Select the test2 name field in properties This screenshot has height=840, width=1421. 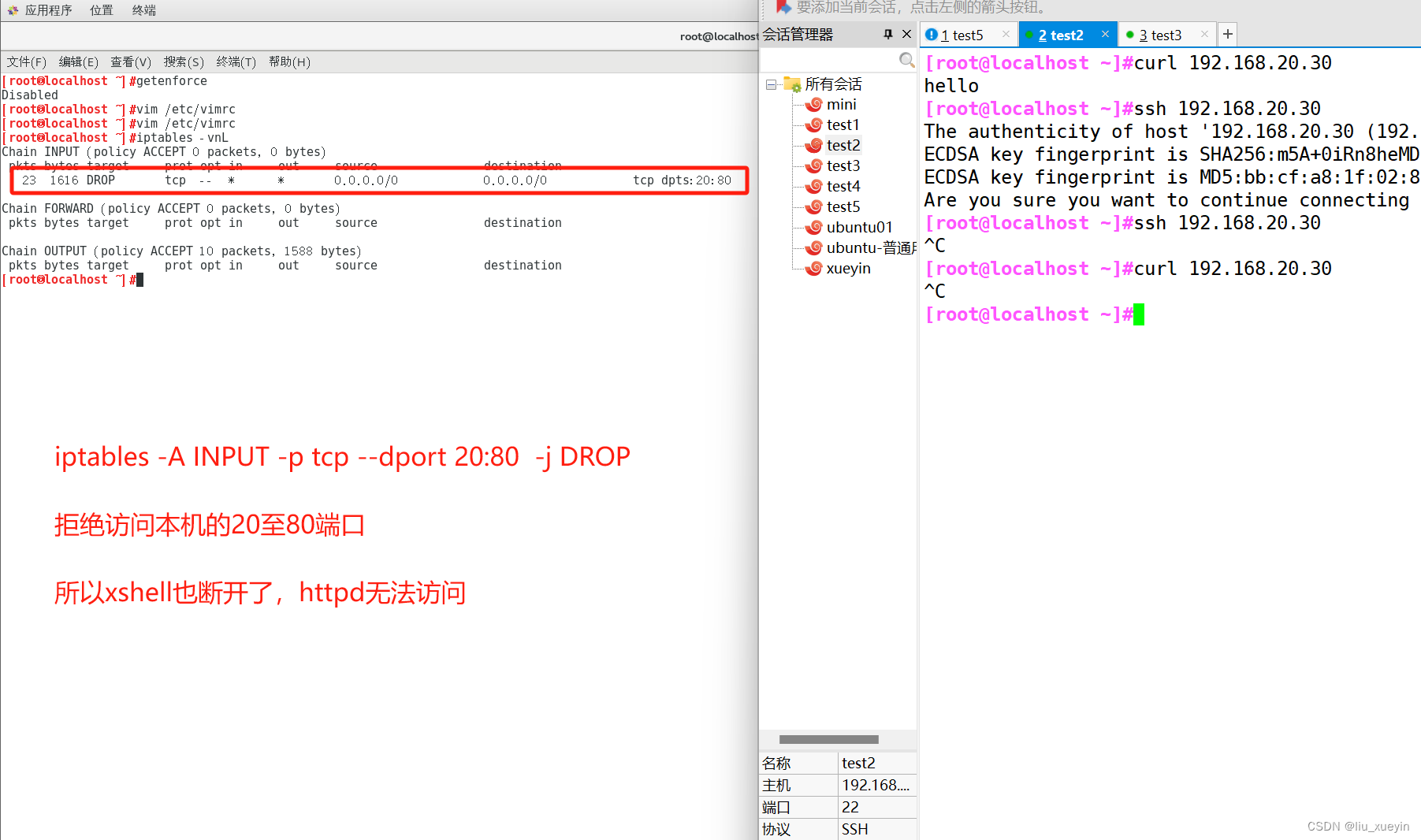pyautogui.click(x=857, y=763)
